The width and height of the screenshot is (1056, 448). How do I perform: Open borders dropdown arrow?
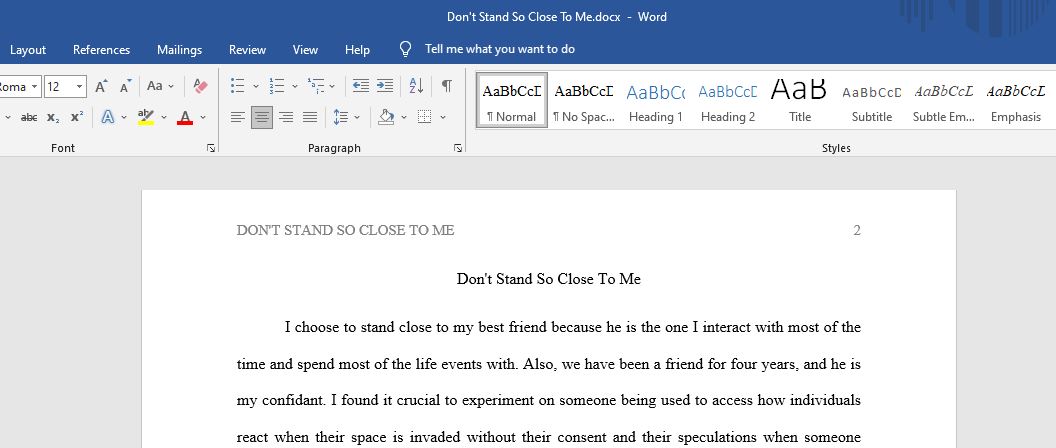(x=443, y=118)
